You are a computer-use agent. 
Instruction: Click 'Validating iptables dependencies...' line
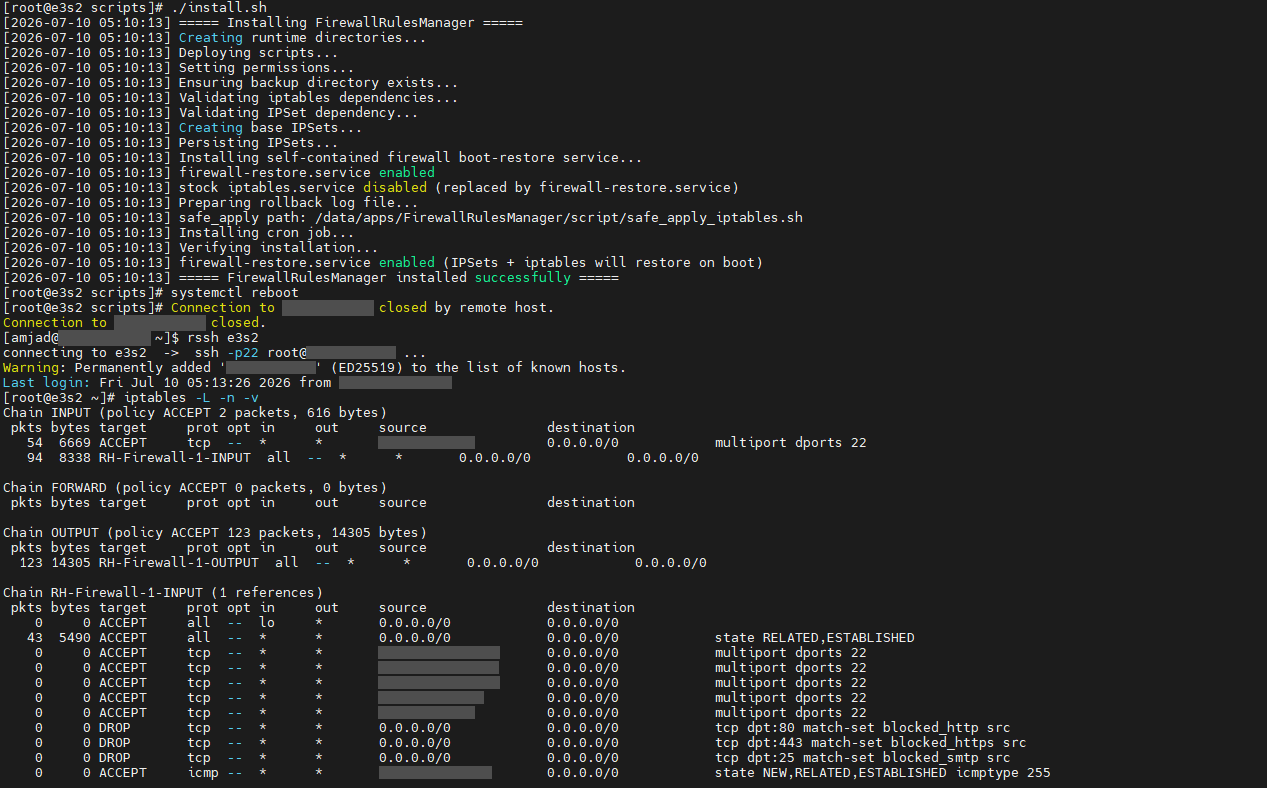click(x=231, y=97)
